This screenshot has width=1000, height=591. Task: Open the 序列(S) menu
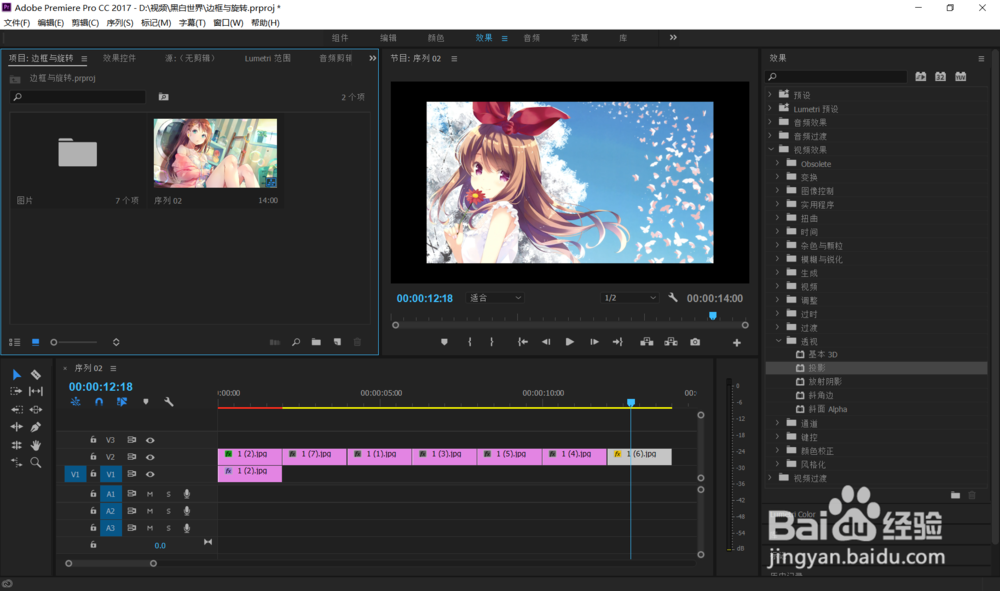(x=120, y=23)
